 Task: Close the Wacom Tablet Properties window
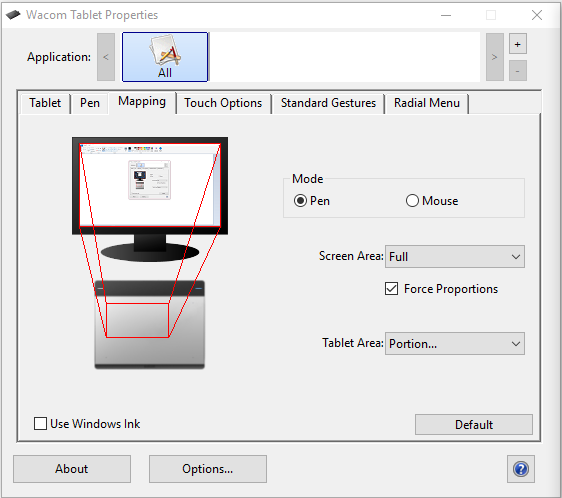[537, 15]
